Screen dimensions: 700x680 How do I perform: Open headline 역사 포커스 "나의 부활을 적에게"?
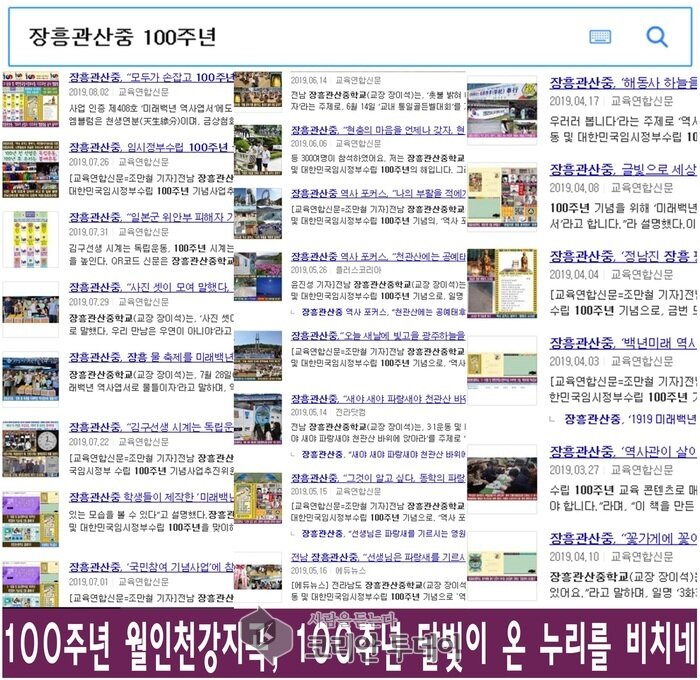pyautogui.click(x=378, y=193)
